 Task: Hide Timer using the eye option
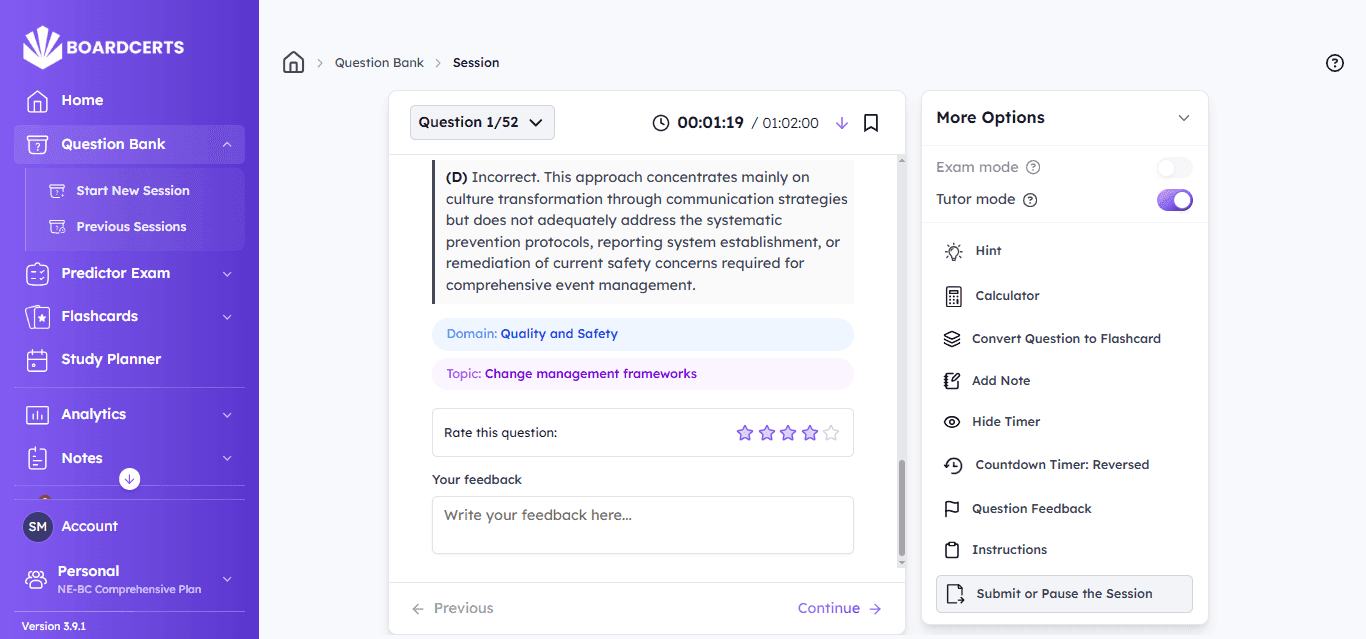[1005, 422]
